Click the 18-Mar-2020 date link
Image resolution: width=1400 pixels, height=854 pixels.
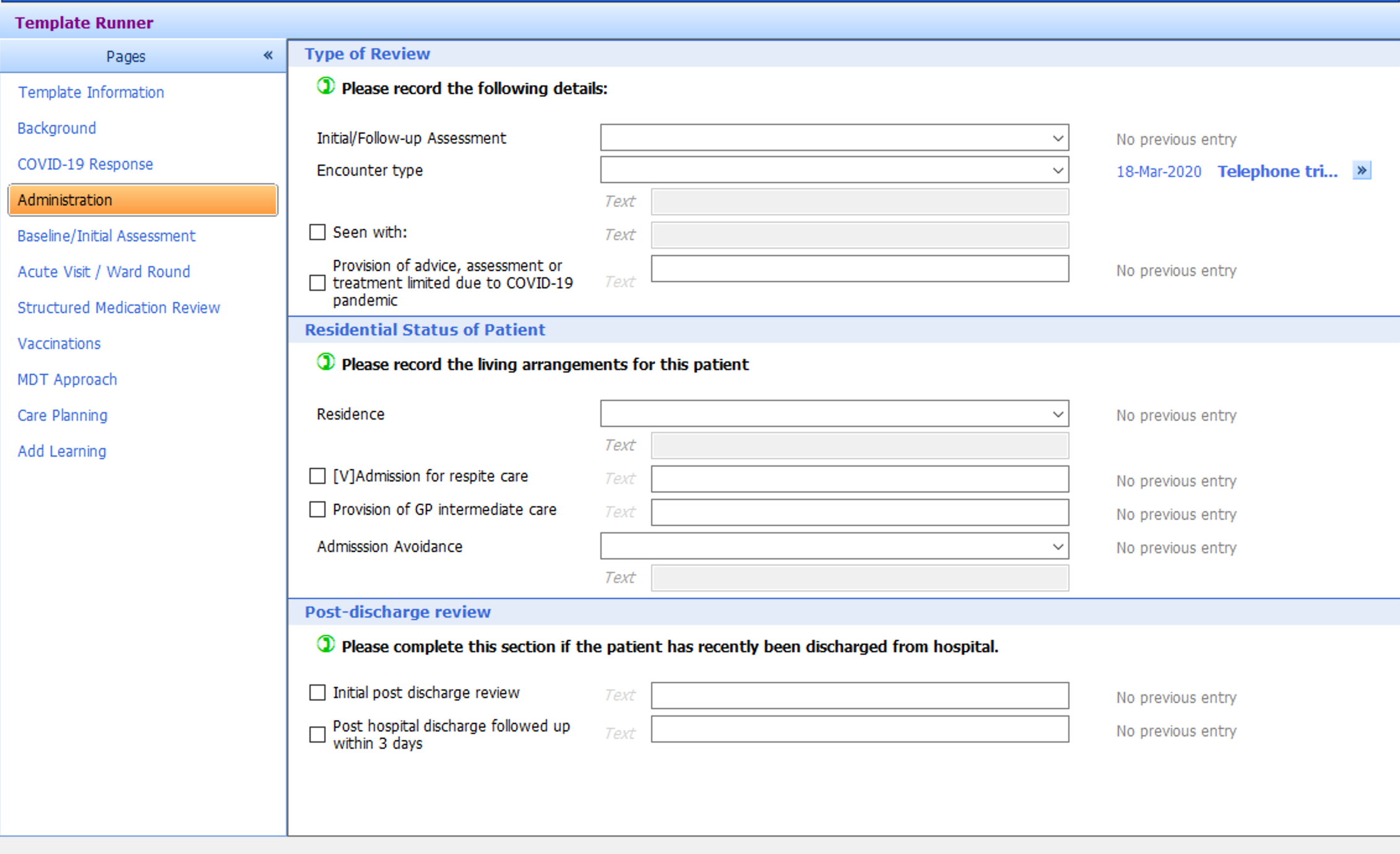pyautogui.click(x=1159, y=171)
